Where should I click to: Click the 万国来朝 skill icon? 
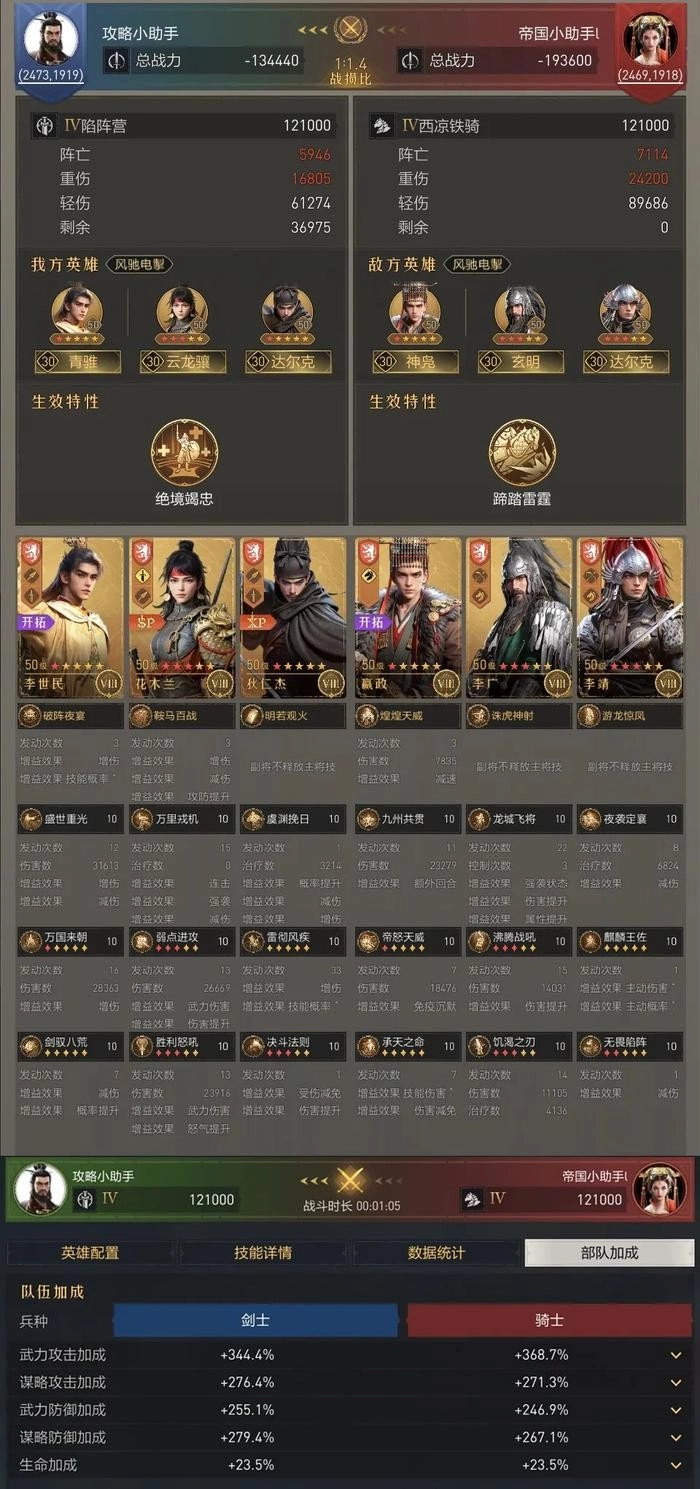pyautogui.click(x=31, y=940)
